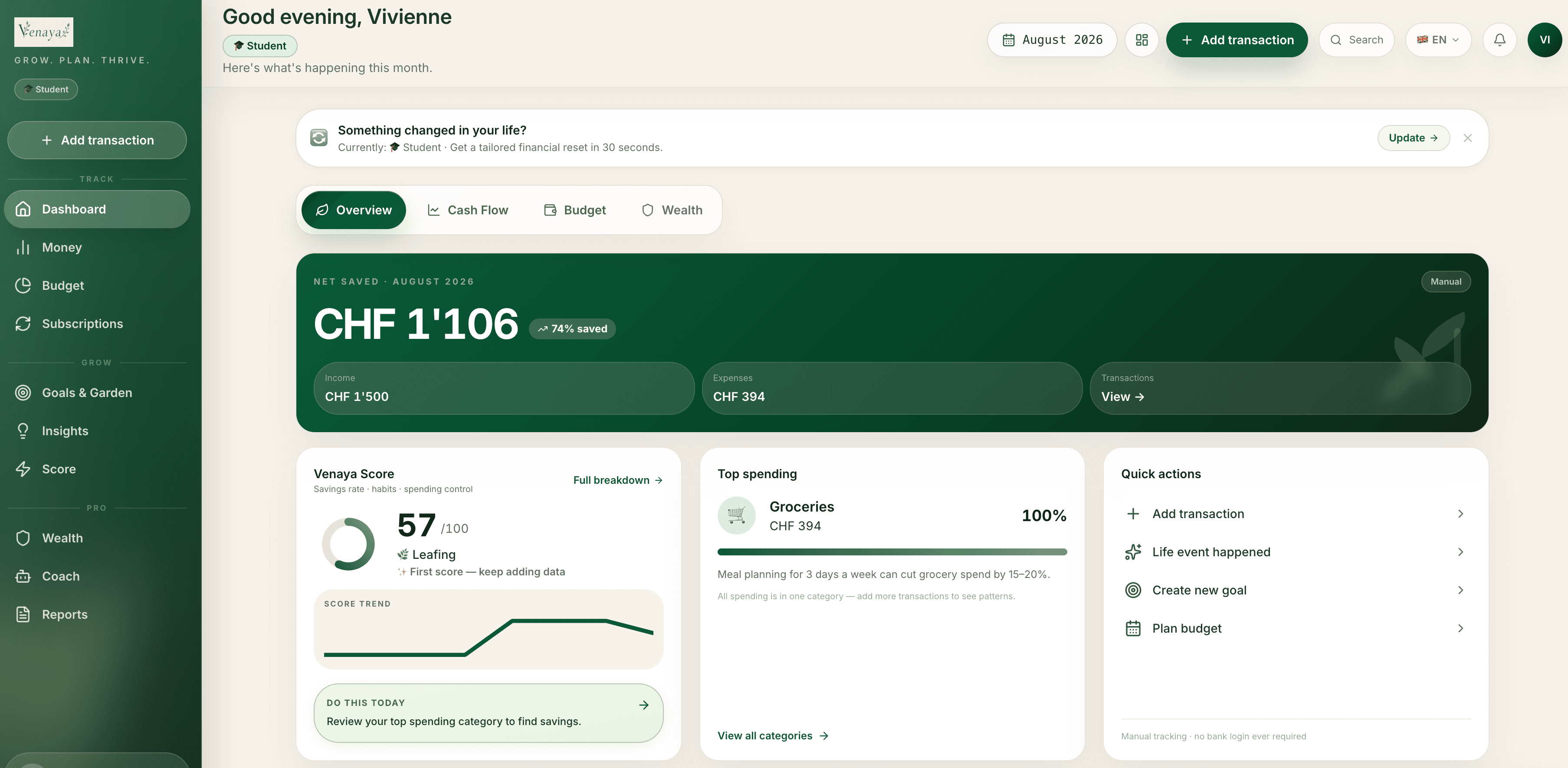Open the August 2026 month picker
Image resolution: width=1568 pixels, height=768 pixels.
click(x=1052, y=39)
